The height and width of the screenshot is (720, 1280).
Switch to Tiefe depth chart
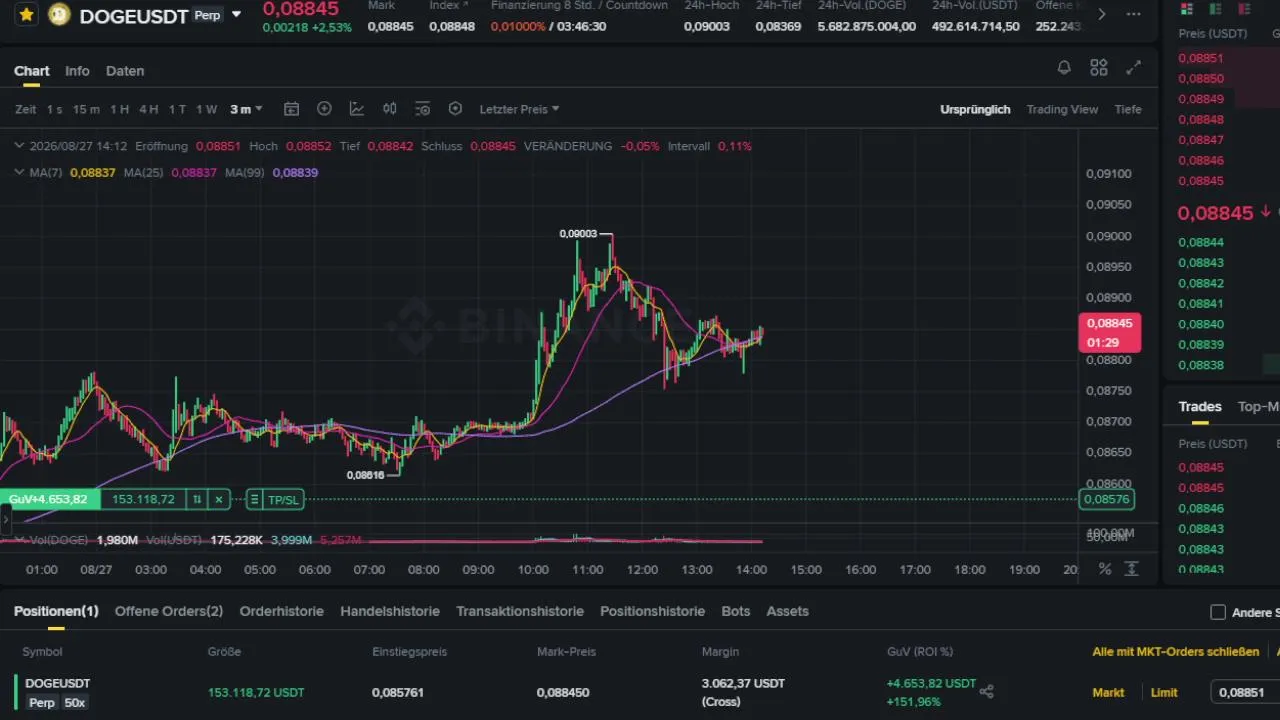[x=1128, y=109]
